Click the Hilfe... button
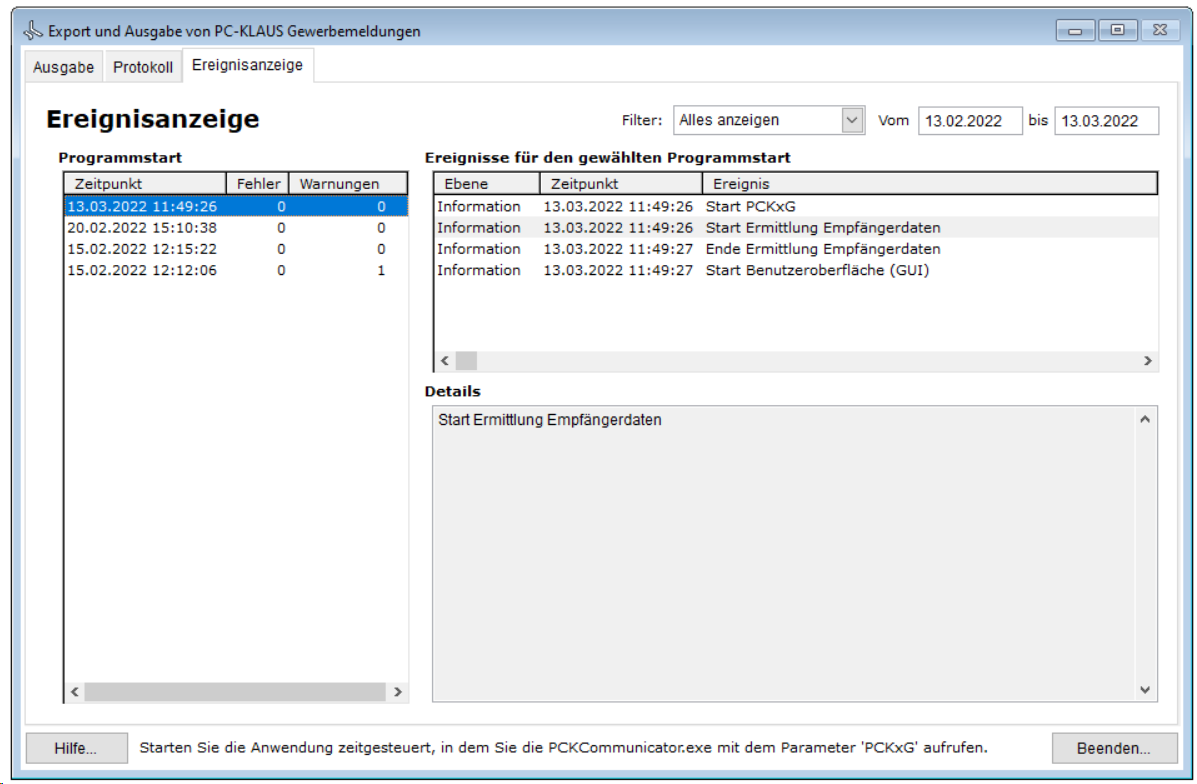The height and width of the screenshot is (784, 1197). pos(76,748)
